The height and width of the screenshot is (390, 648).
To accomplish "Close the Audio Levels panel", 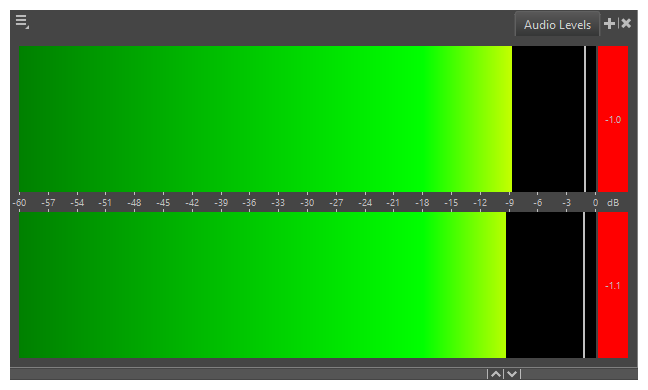I will [x=626, y=24].
